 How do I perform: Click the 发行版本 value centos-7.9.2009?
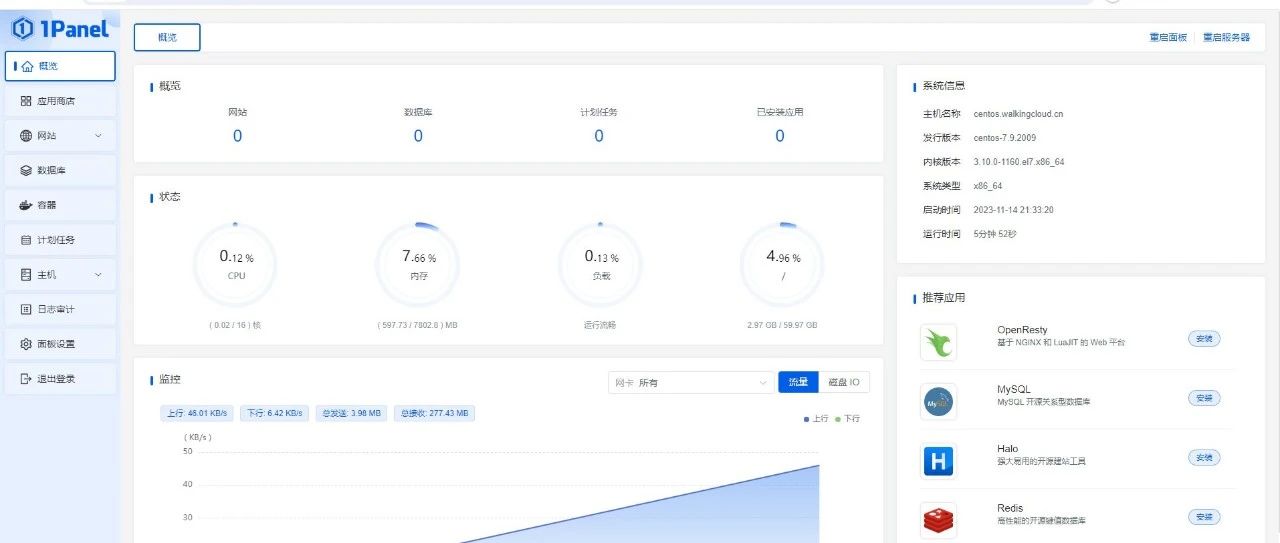click(1003, 138)
